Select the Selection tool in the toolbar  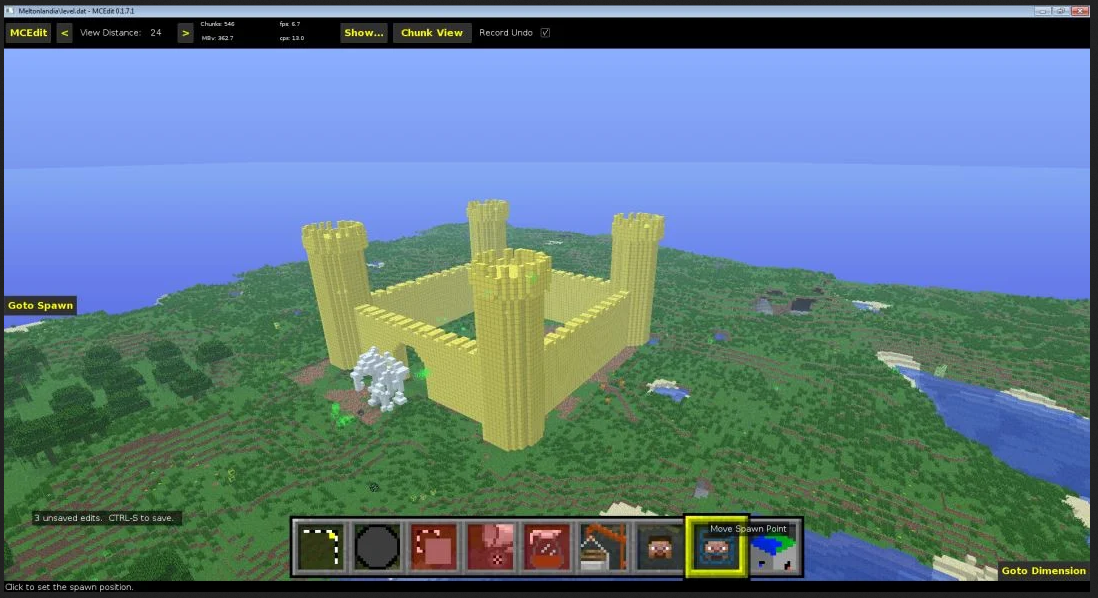pos(321,547)
